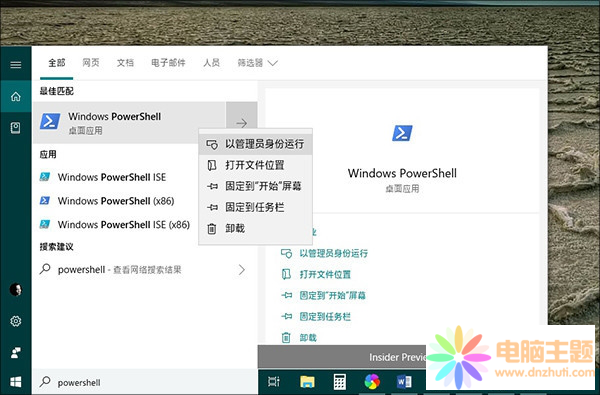Expand the powershell web search suggestion chevron

point(242,270)
